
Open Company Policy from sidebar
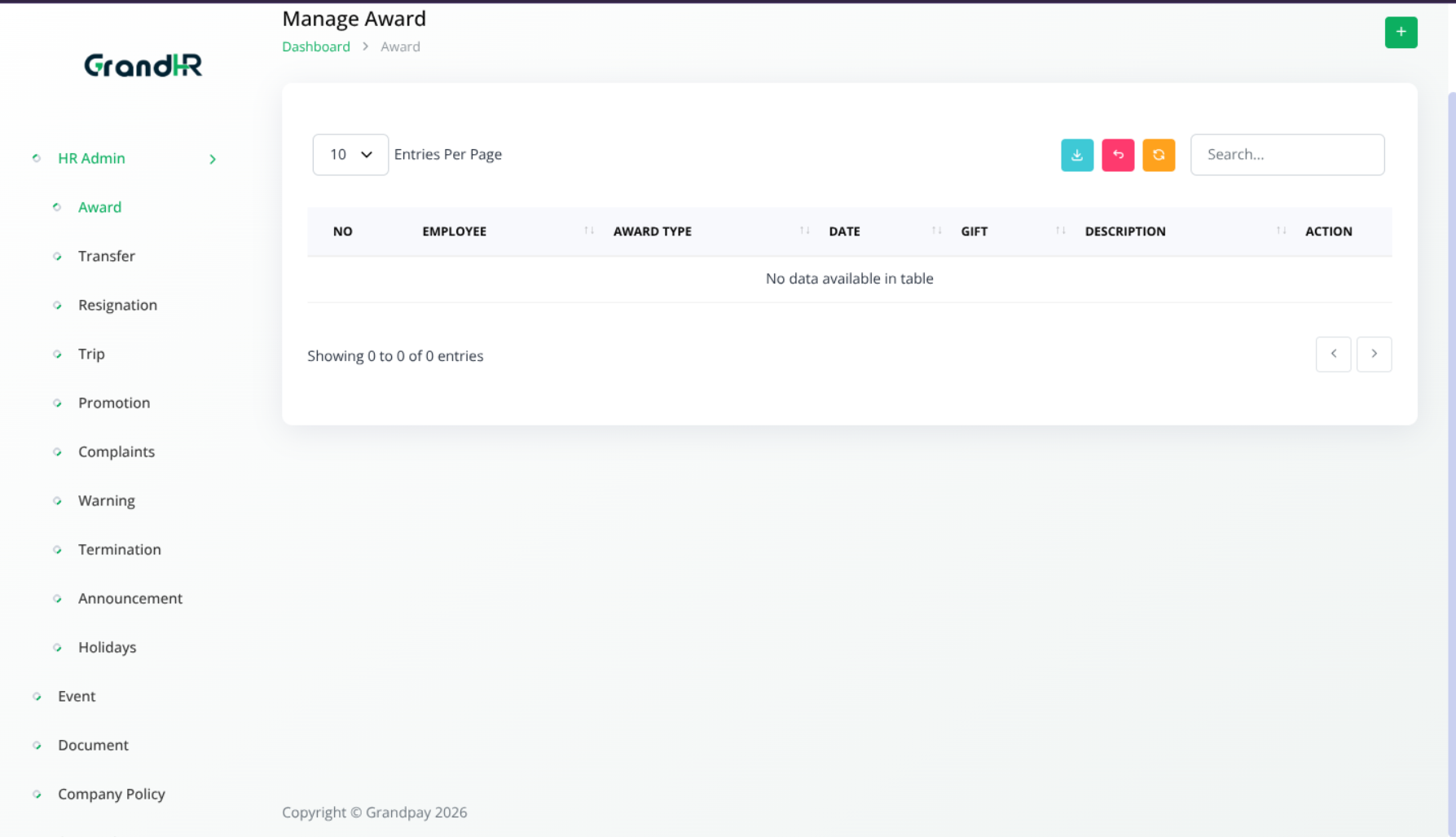click(111, 794)
